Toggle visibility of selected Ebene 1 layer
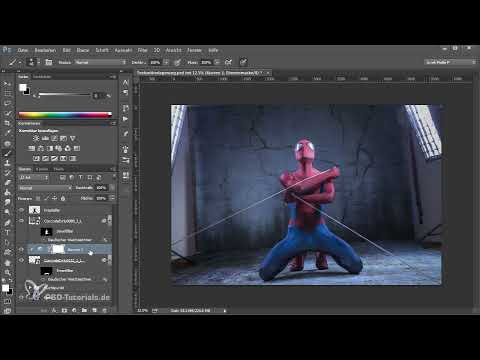This screenshot has width=480, height=360. tap(22, 249)
